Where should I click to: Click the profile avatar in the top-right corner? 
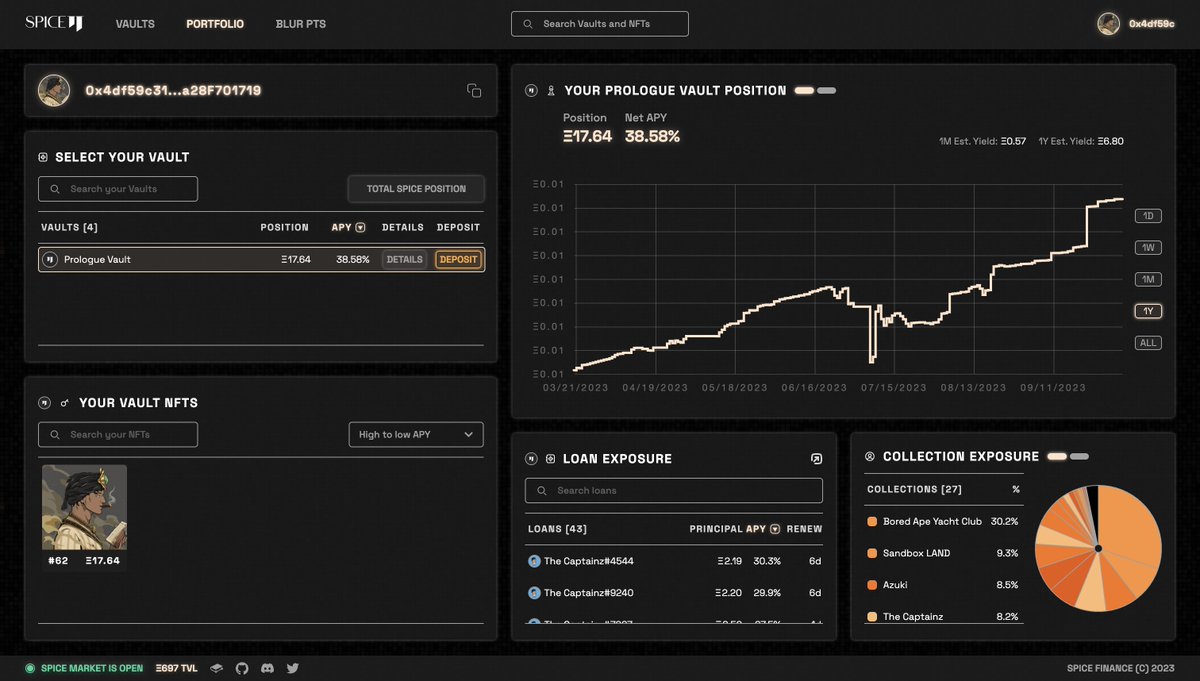(x=1108, y=24)
